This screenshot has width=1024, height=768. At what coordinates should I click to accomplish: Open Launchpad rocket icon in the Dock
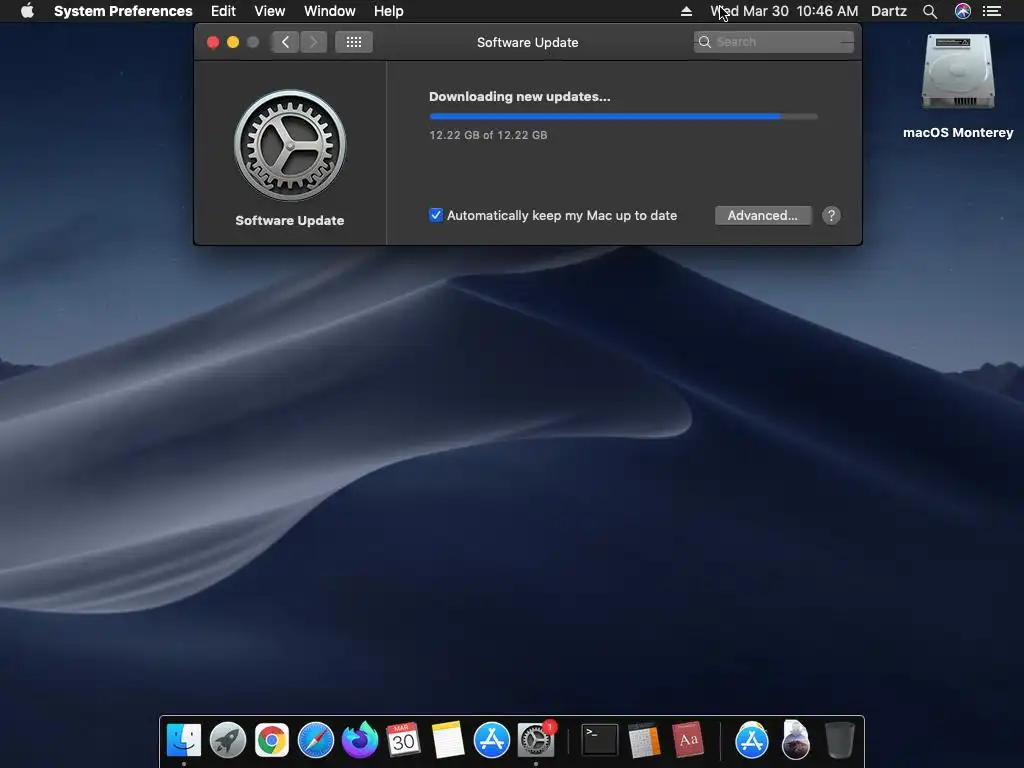coord(228,740)
